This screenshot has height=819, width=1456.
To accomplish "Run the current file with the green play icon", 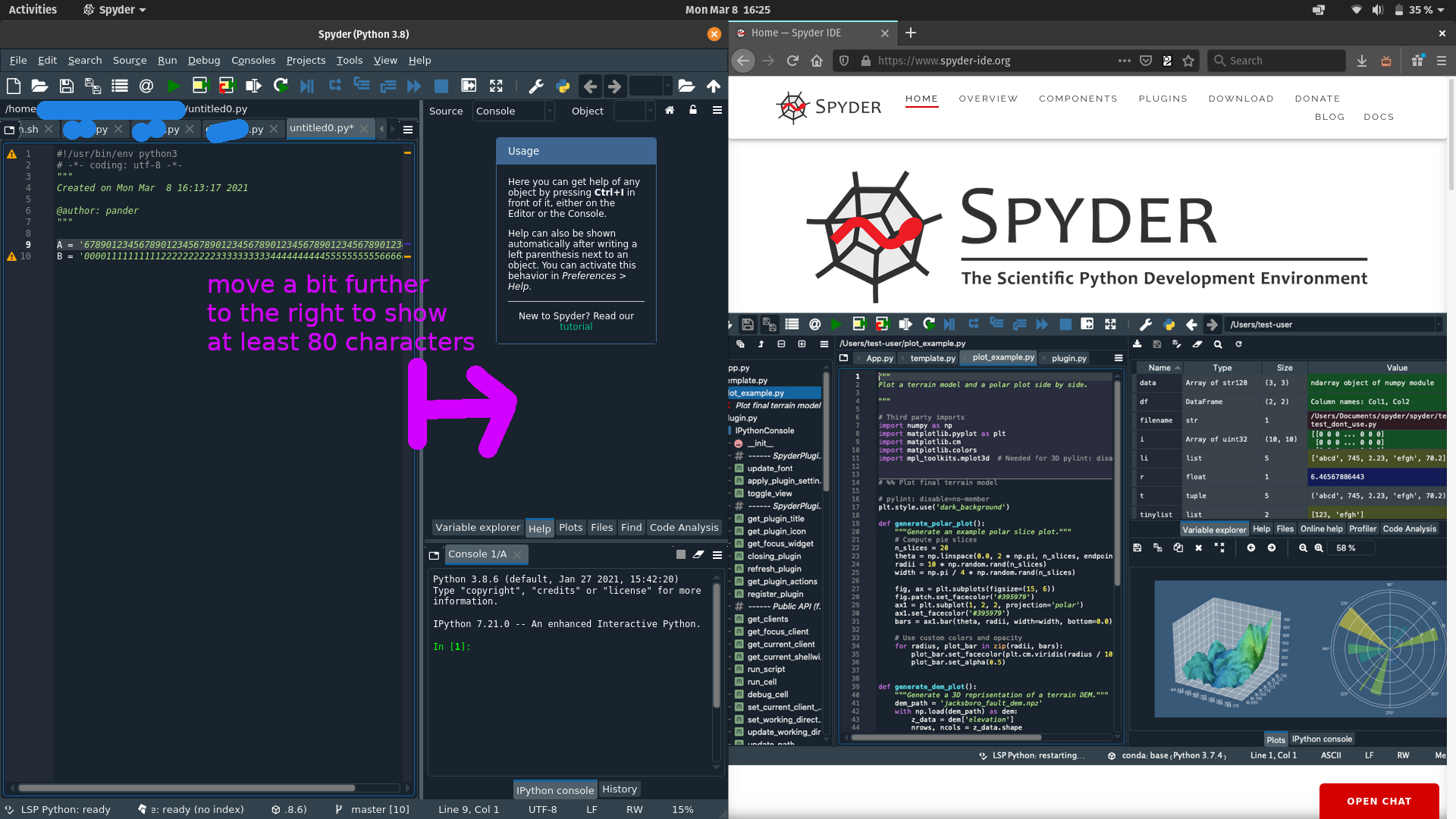I will 173,86.
